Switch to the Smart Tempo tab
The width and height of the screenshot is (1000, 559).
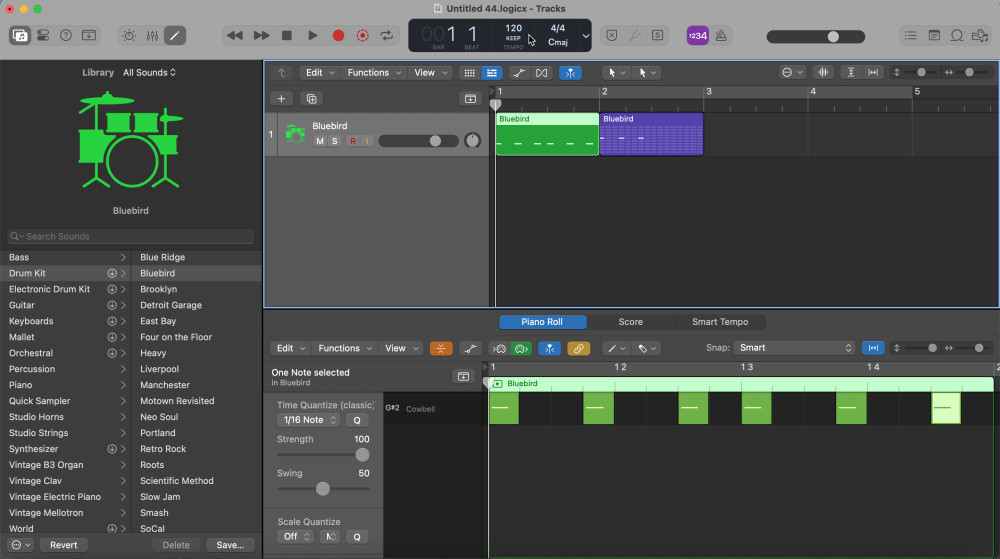(720, 322)
